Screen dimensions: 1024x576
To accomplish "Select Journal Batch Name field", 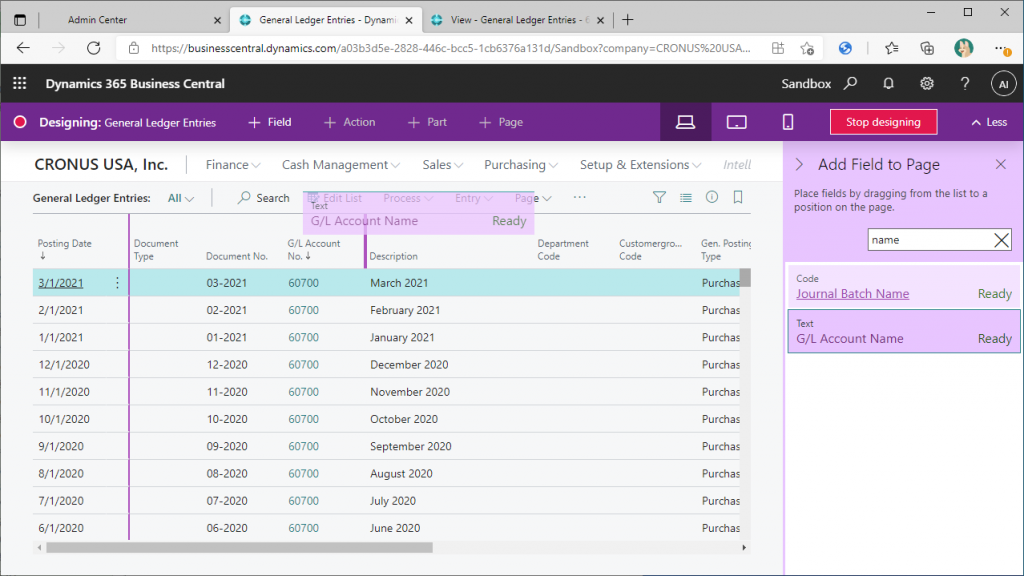I will [904, 287].
